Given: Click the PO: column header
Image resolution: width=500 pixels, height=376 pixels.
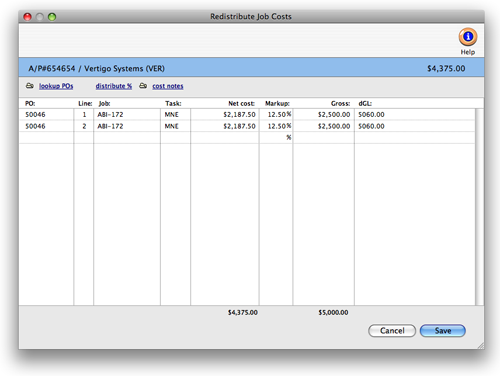Looking at the screenshot, I should point(30,103).
